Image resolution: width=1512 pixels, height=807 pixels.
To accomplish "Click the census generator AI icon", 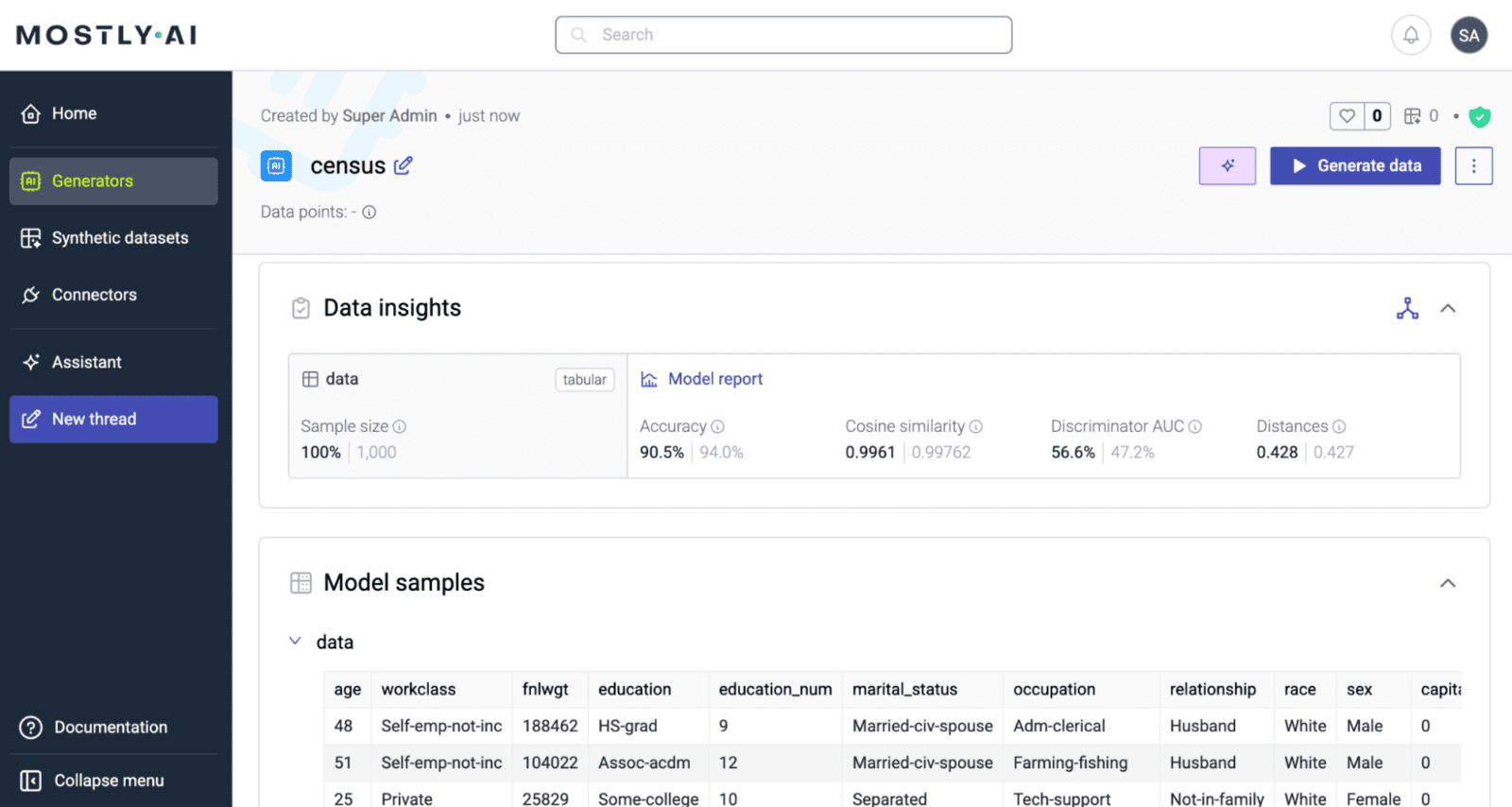I will click(x=276, y=165).
